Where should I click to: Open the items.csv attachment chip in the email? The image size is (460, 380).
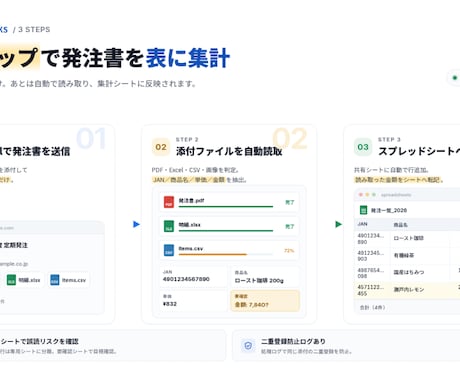point(68,280)
